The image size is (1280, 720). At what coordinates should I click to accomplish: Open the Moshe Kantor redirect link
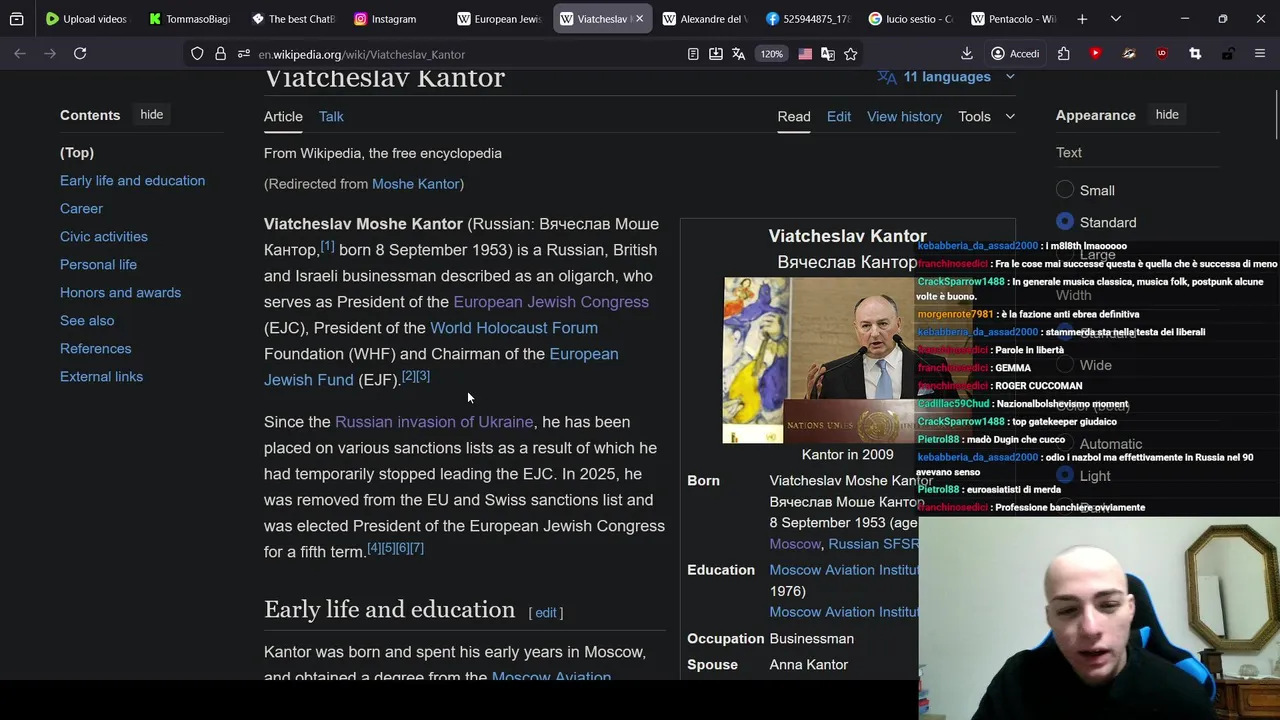tap(415, 184)
